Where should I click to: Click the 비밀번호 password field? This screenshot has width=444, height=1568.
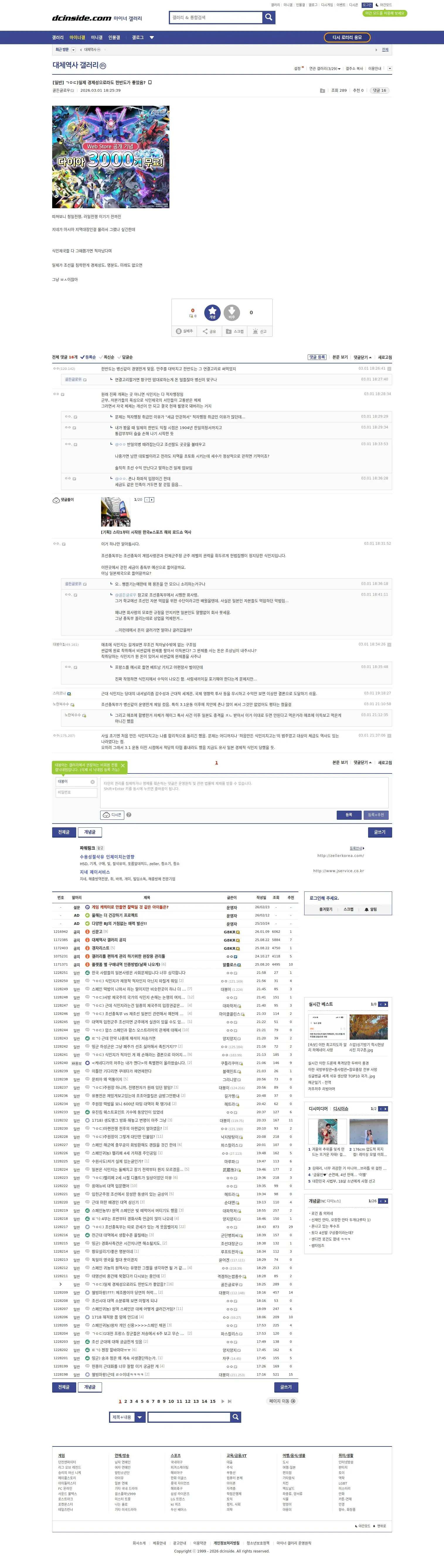tap(76, 792)
